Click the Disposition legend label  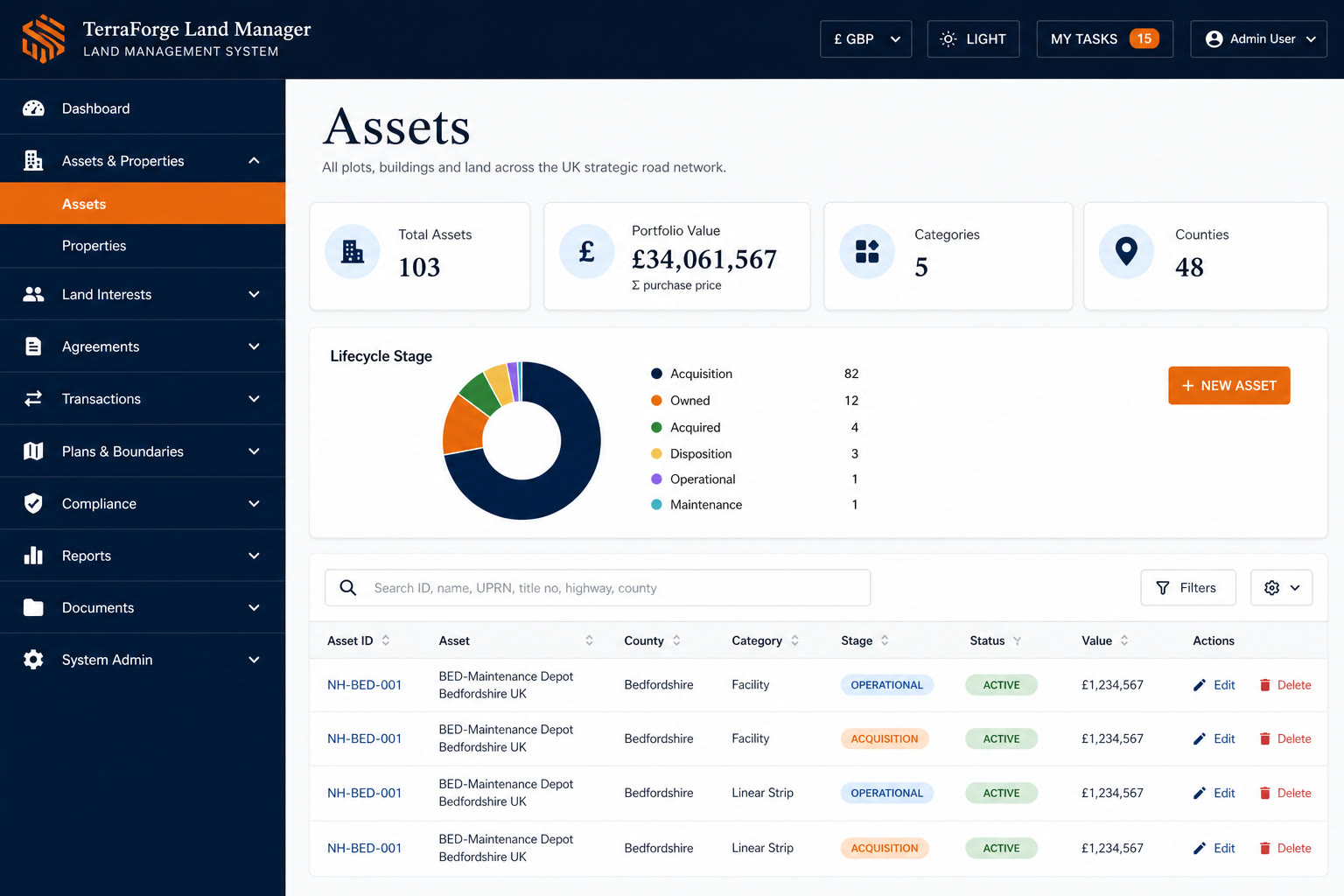click(701, 454)
